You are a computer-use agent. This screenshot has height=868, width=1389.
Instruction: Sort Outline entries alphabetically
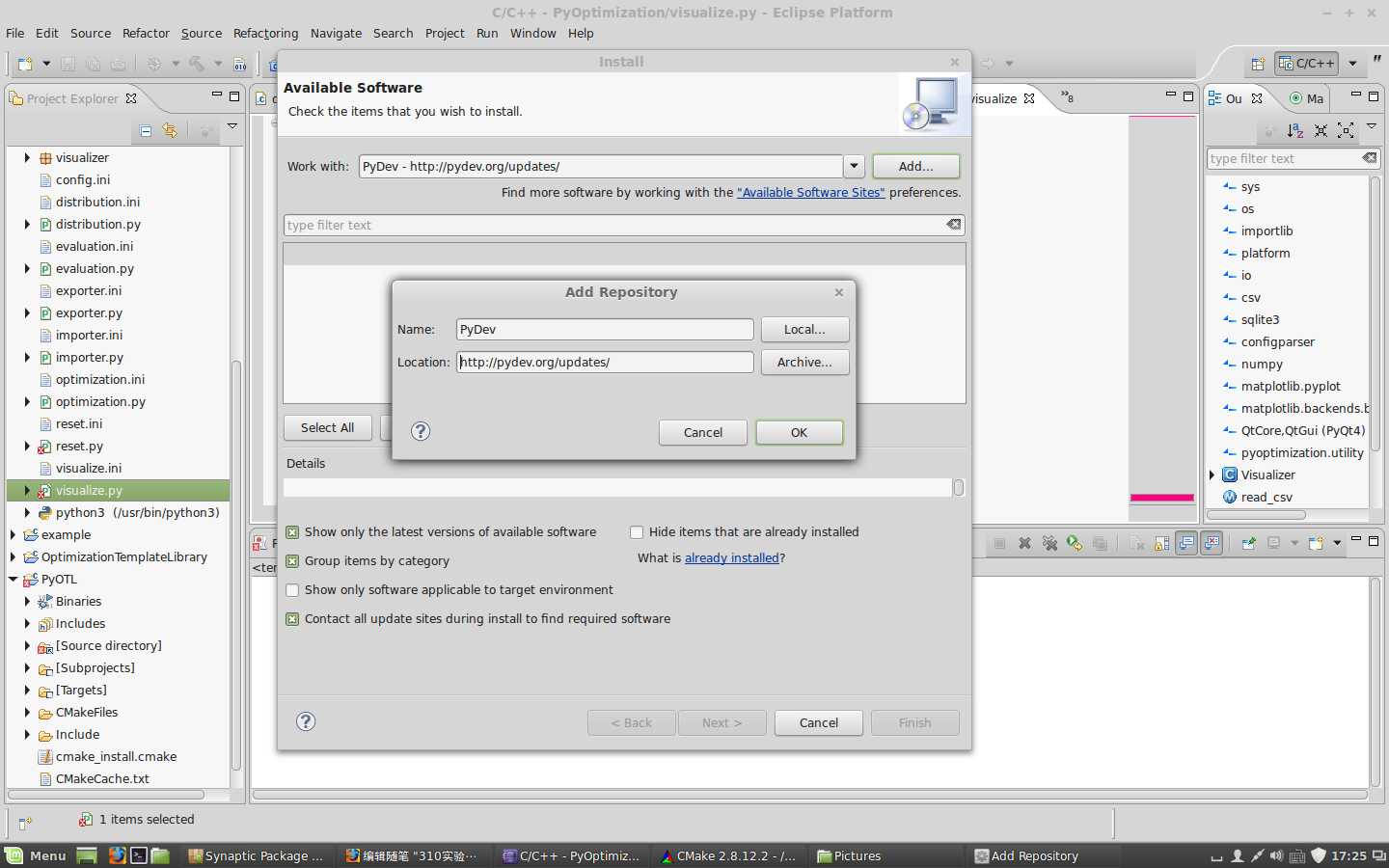point(1295,130)
